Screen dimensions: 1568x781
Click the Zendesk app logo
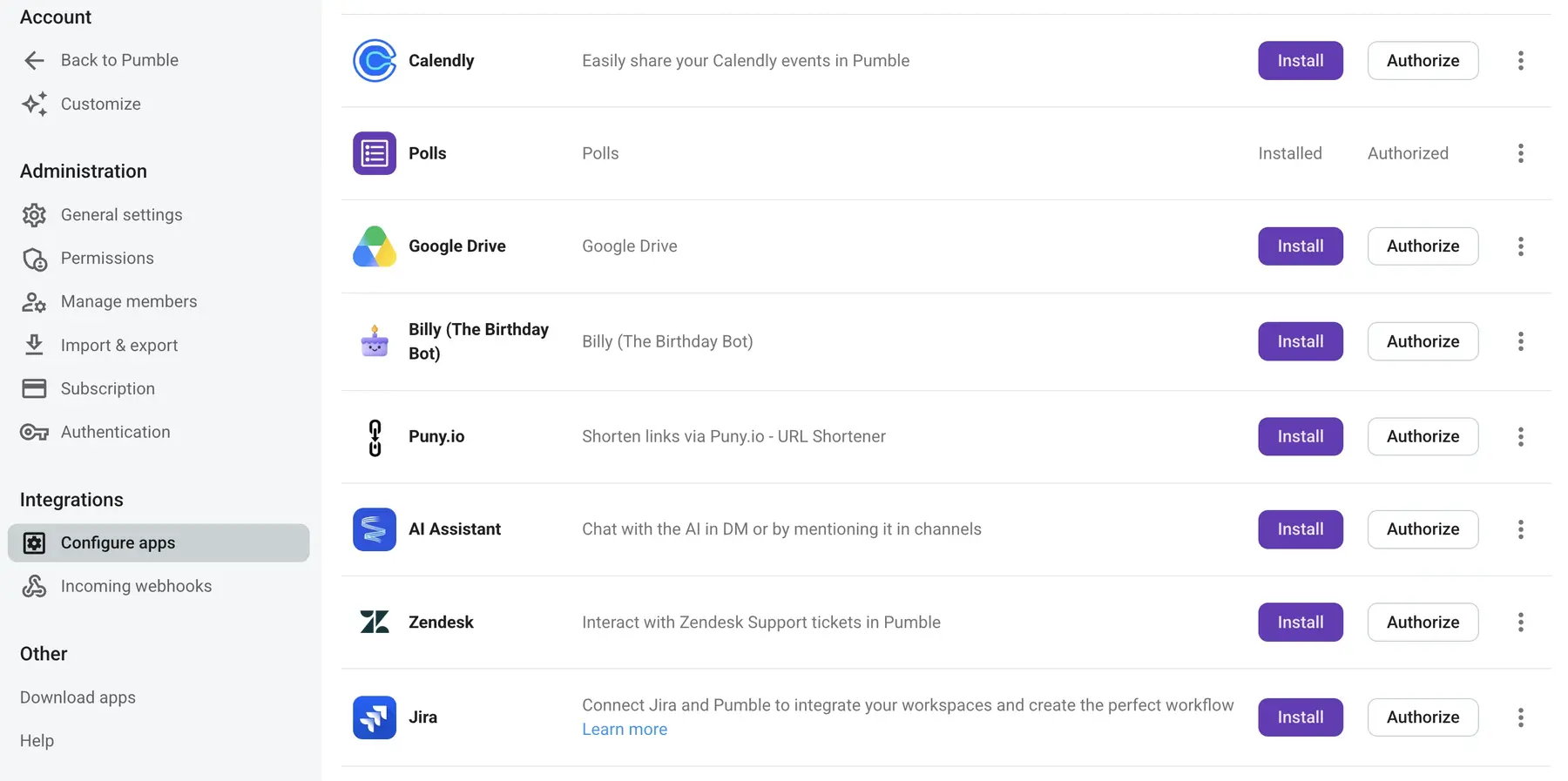[375, 622]
